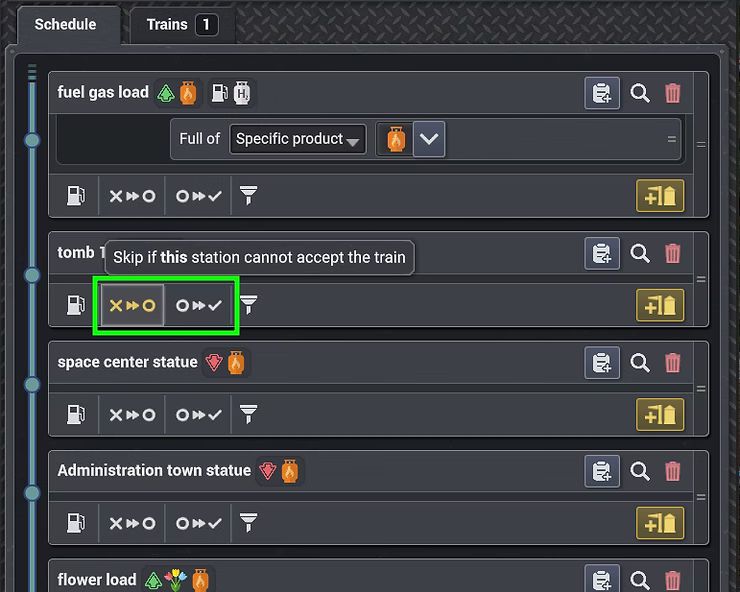Screen dimensions: 740x592
Task: Select the fuel gas product swatch in condition
Action: coord(395,139)
